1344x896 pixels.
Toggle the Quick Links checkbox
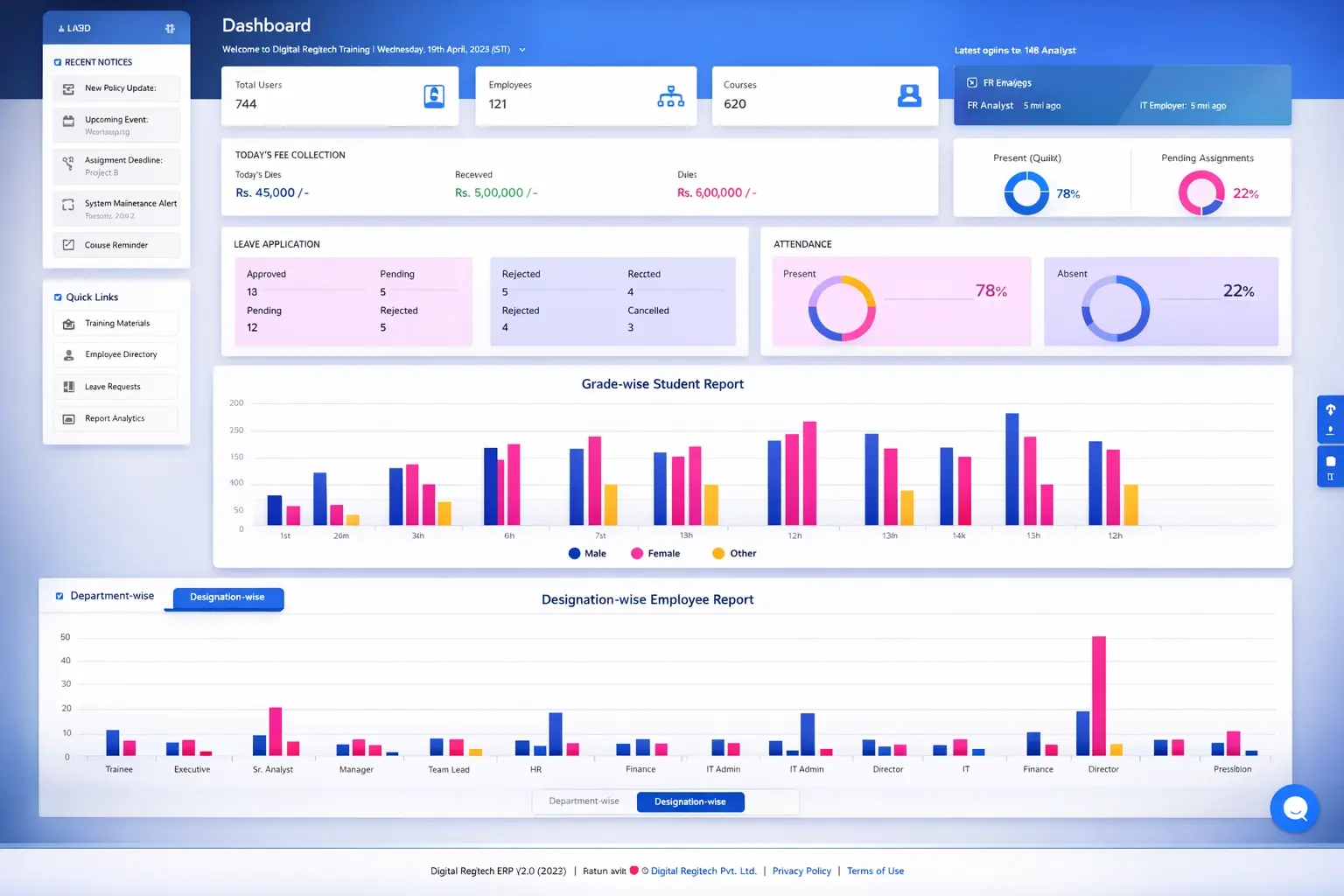[x=58, y=297]
